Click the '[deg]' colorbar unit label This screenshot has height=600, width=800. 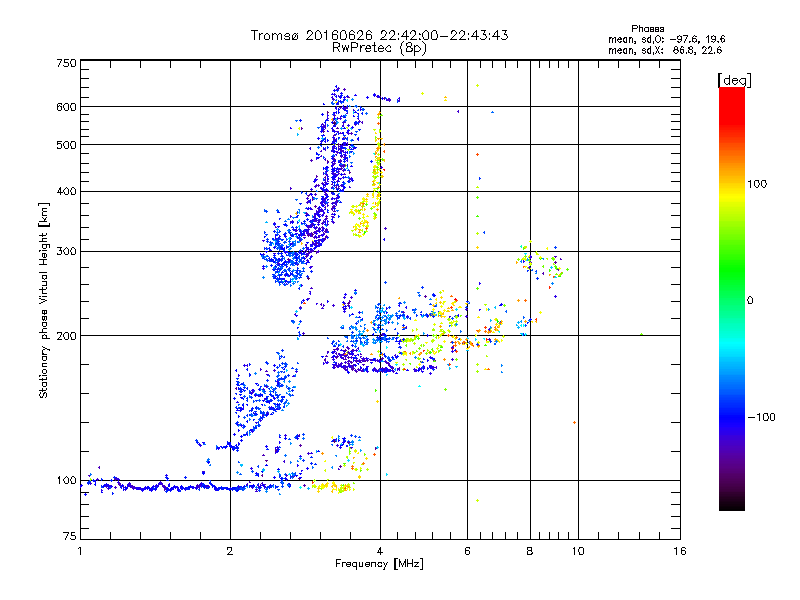[x=734, y=80]
